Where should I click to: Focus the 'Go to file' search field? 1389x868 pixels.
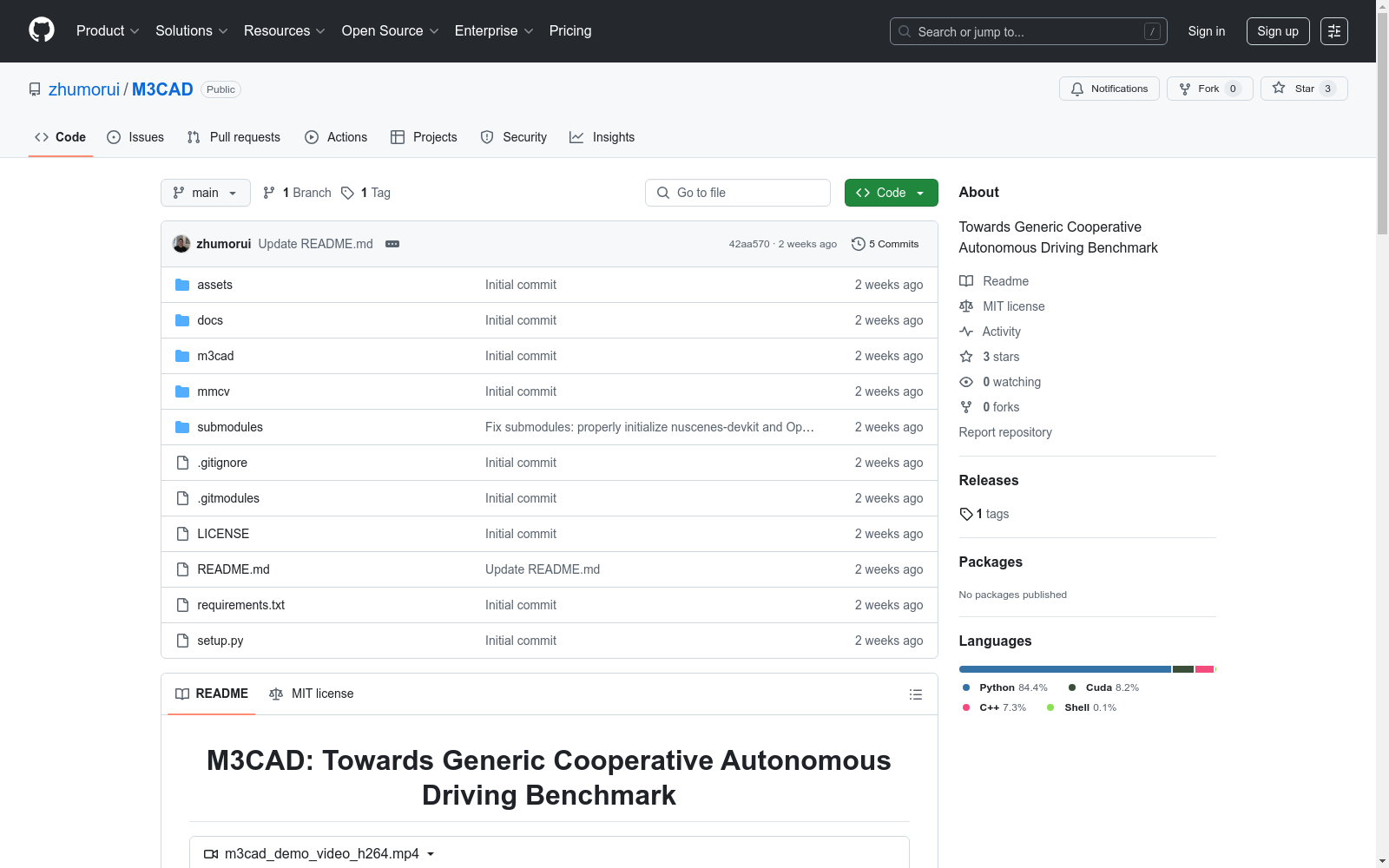tap(738, 193)
